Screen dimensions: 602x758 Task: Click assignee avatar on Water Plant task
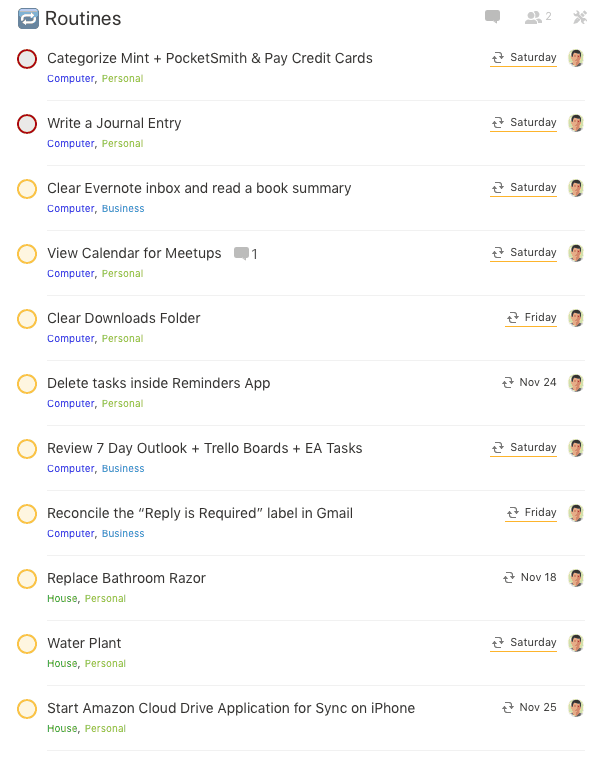tap(576, 643)
